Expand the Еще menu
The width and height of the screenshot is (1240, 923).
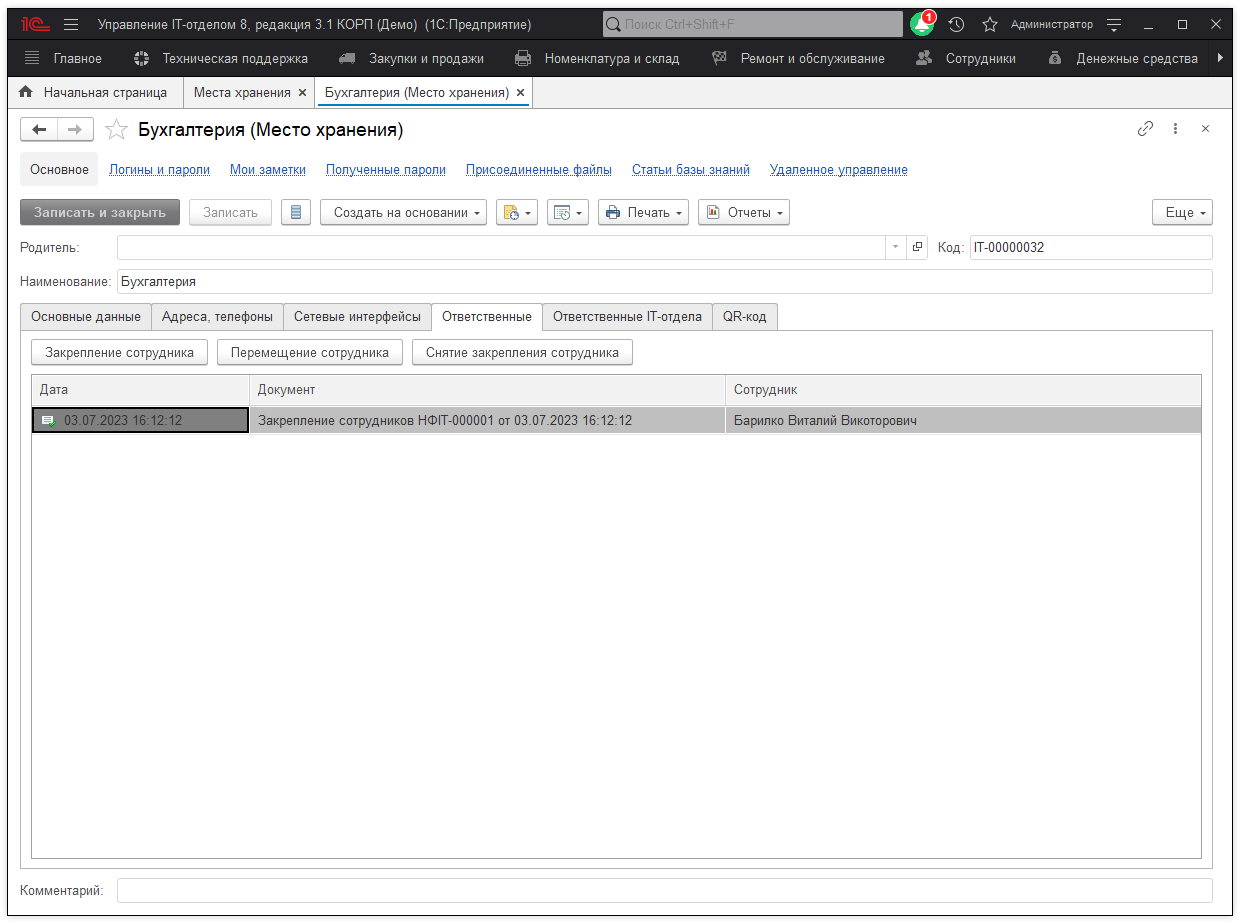click(x=1182, y=212)
